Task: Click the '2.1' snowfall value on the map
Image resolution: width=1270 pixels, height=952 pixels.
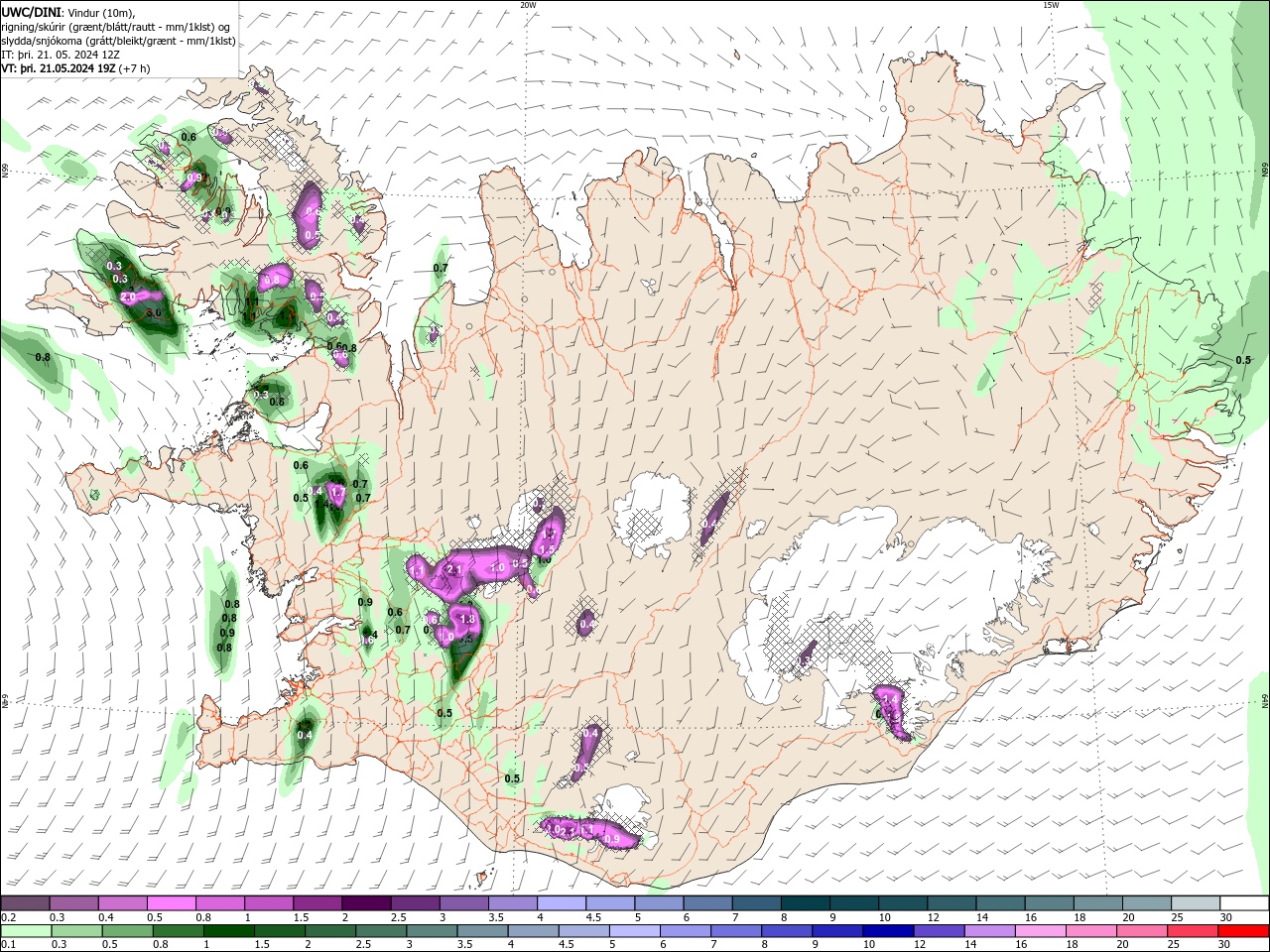Action: coord(455,568)
